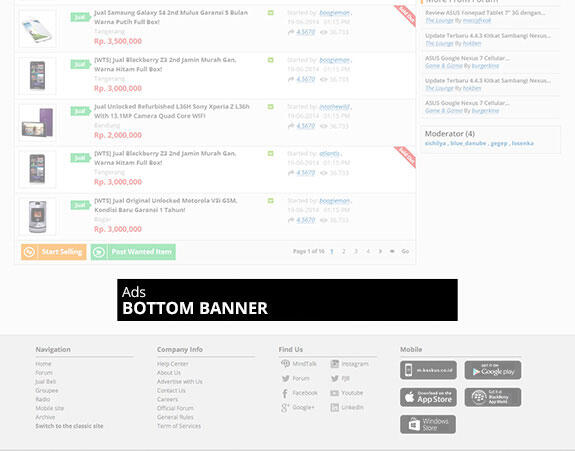Open Jual Beli in footer Navigation
This screenshot has width=575, height=451.
[x=45, y=381]
